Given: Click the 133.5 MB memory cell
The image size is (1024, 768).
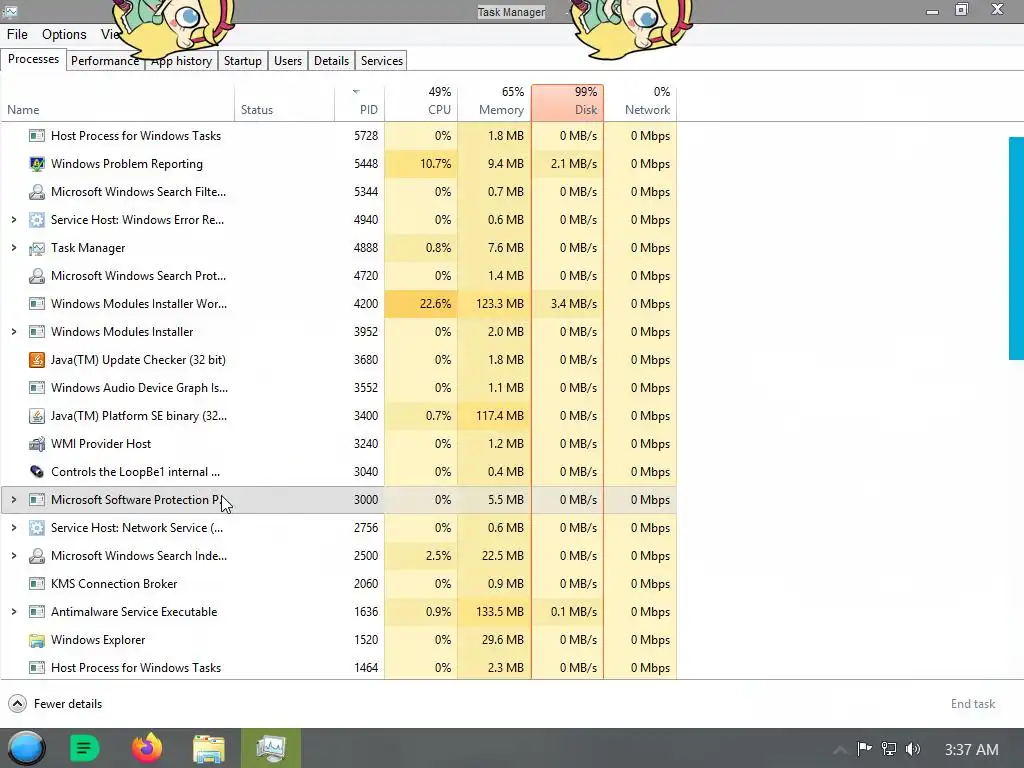Looking at the screenshot, I should click(494, 612).
